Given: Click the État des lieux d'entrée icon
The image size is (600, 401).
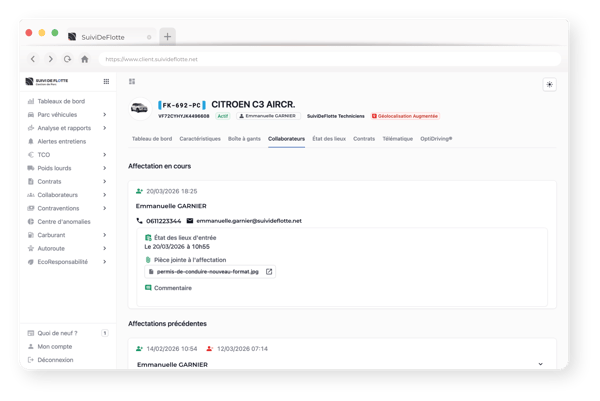Looking at the screenshot, I should (x=148, y=238).
